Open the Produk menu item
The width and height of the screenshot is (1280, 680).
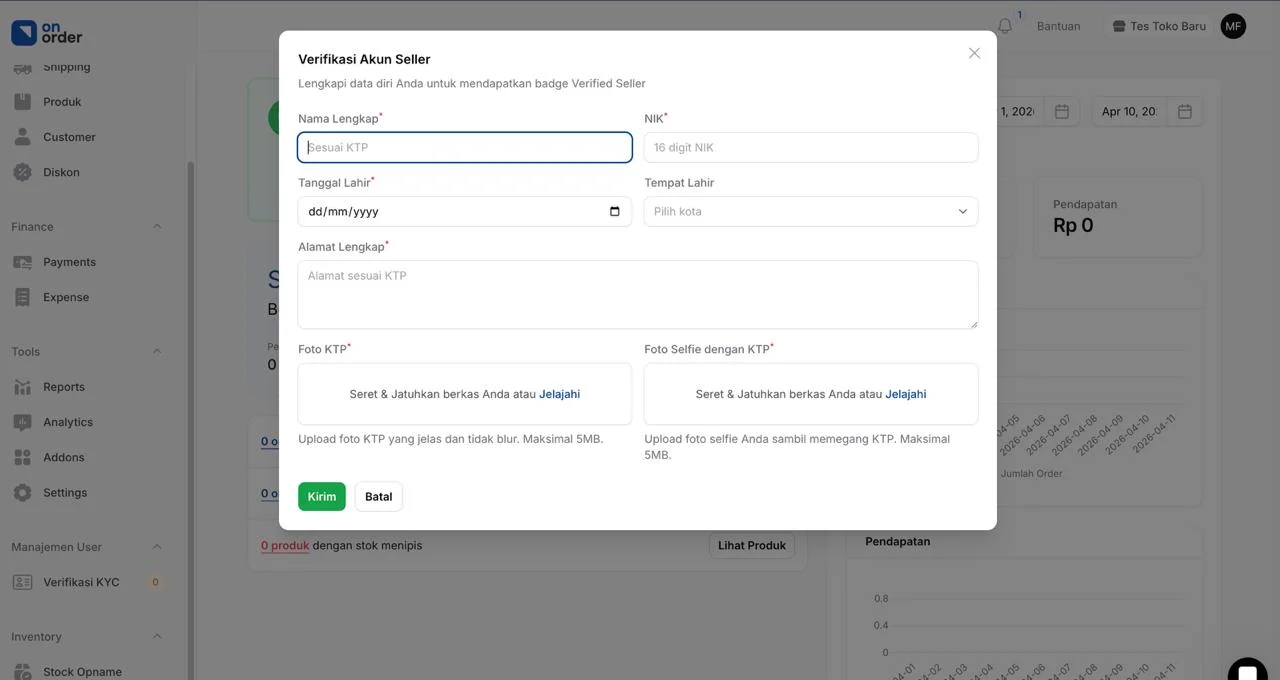pos(62,102)
